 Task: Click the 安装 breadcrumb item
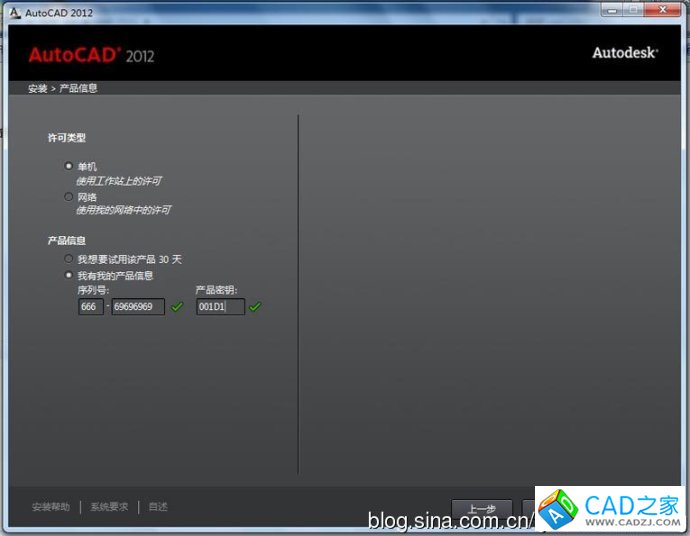(37, 89)
